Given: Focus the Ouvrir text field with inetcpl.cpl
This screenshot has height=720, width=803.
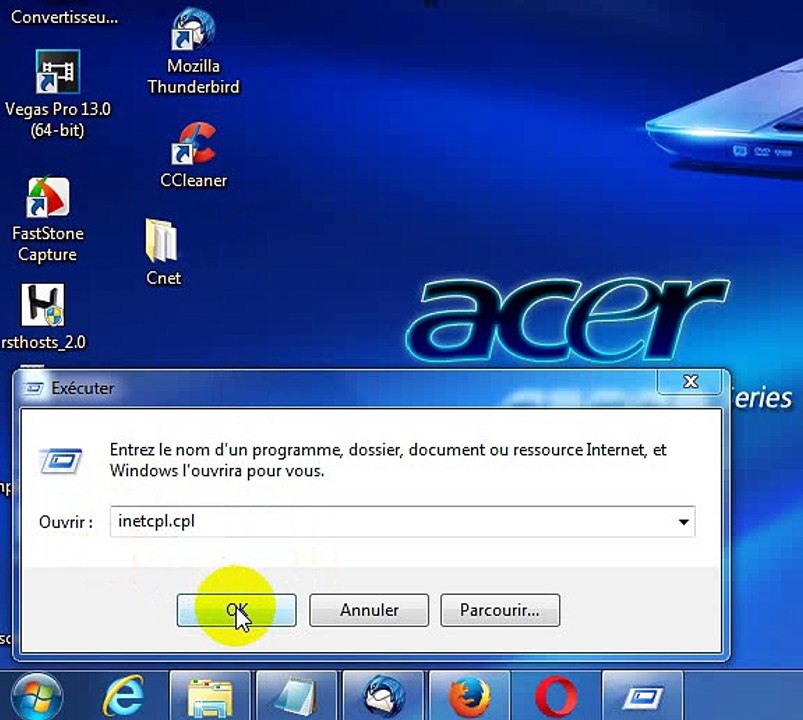Looking at the screenshot, I should [x=403, y=522].
